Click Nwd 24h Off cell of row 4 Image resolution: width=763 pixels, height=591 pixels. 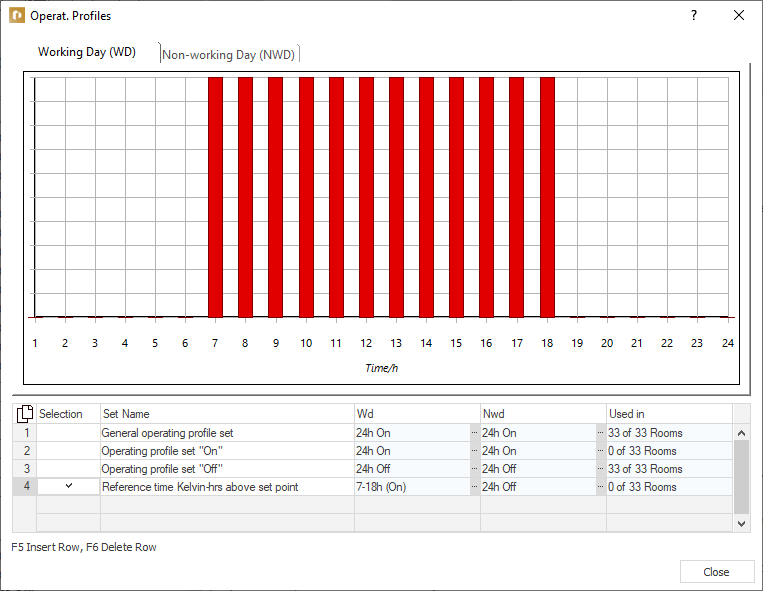tap(538, 486)
